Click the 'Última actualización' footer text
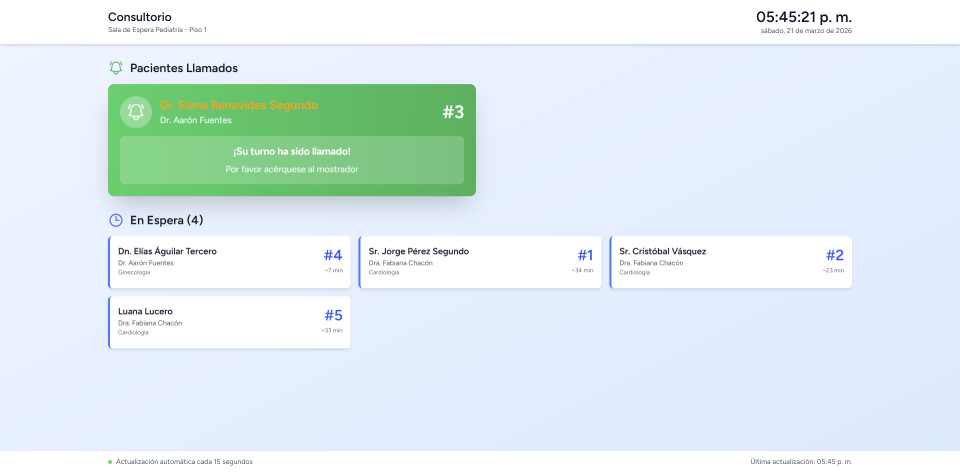The width and height of the screenshot is (960, 473). point(800,462)
